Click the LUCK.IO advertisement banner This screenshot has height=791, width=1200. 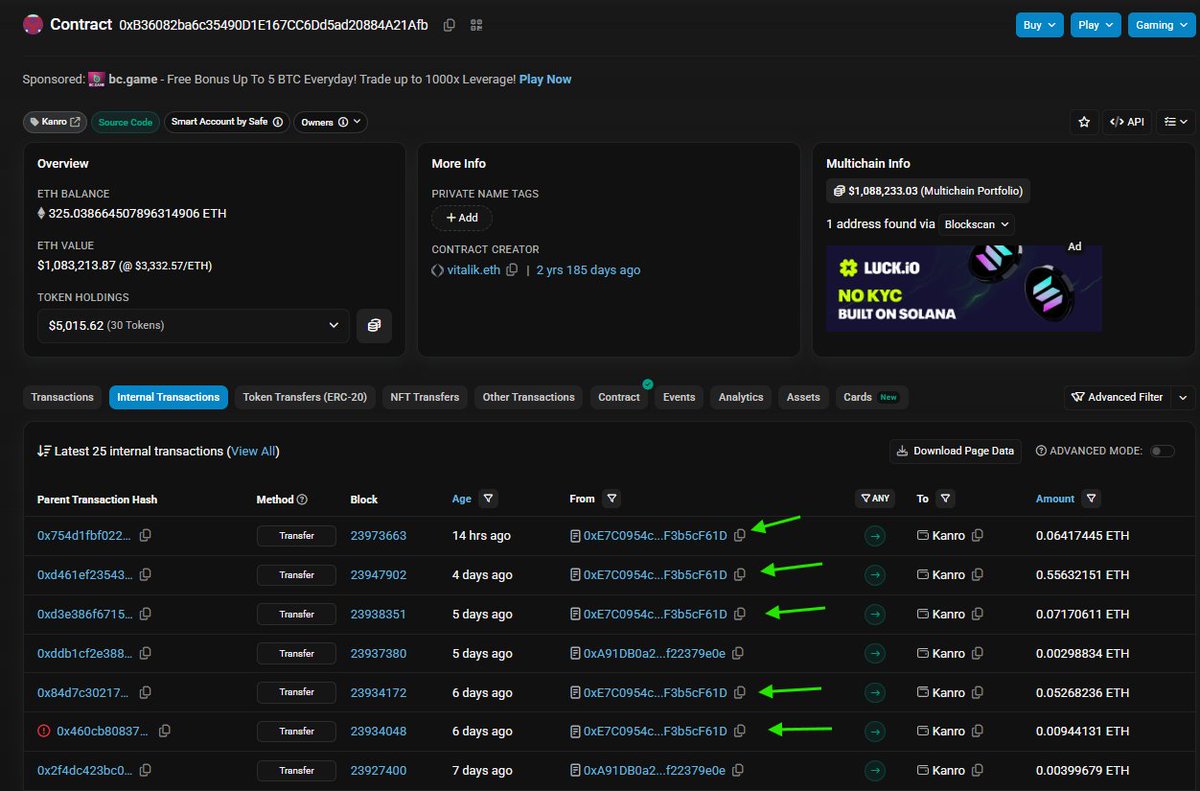[964, 289]
